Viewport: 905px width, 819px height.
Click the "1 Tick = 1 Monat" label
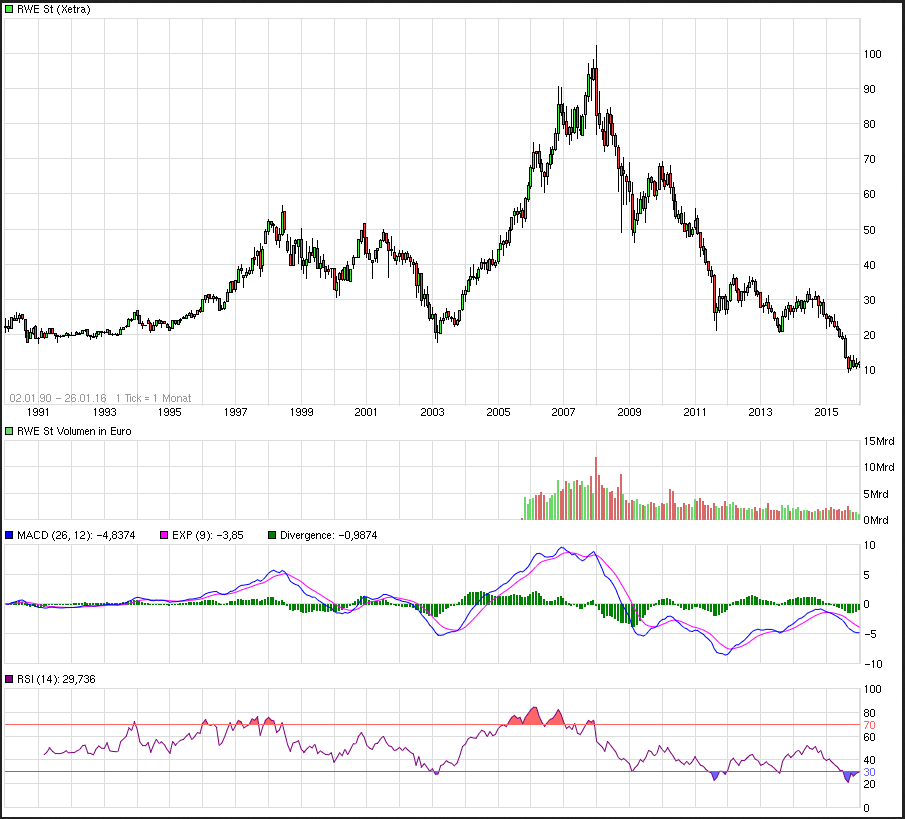(153, 398)
